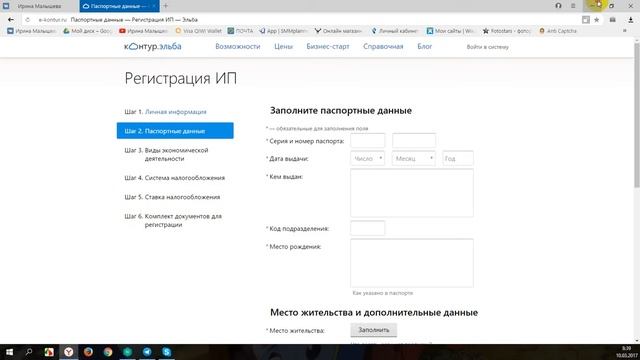Focus passport number field

(x=413, y=140)
